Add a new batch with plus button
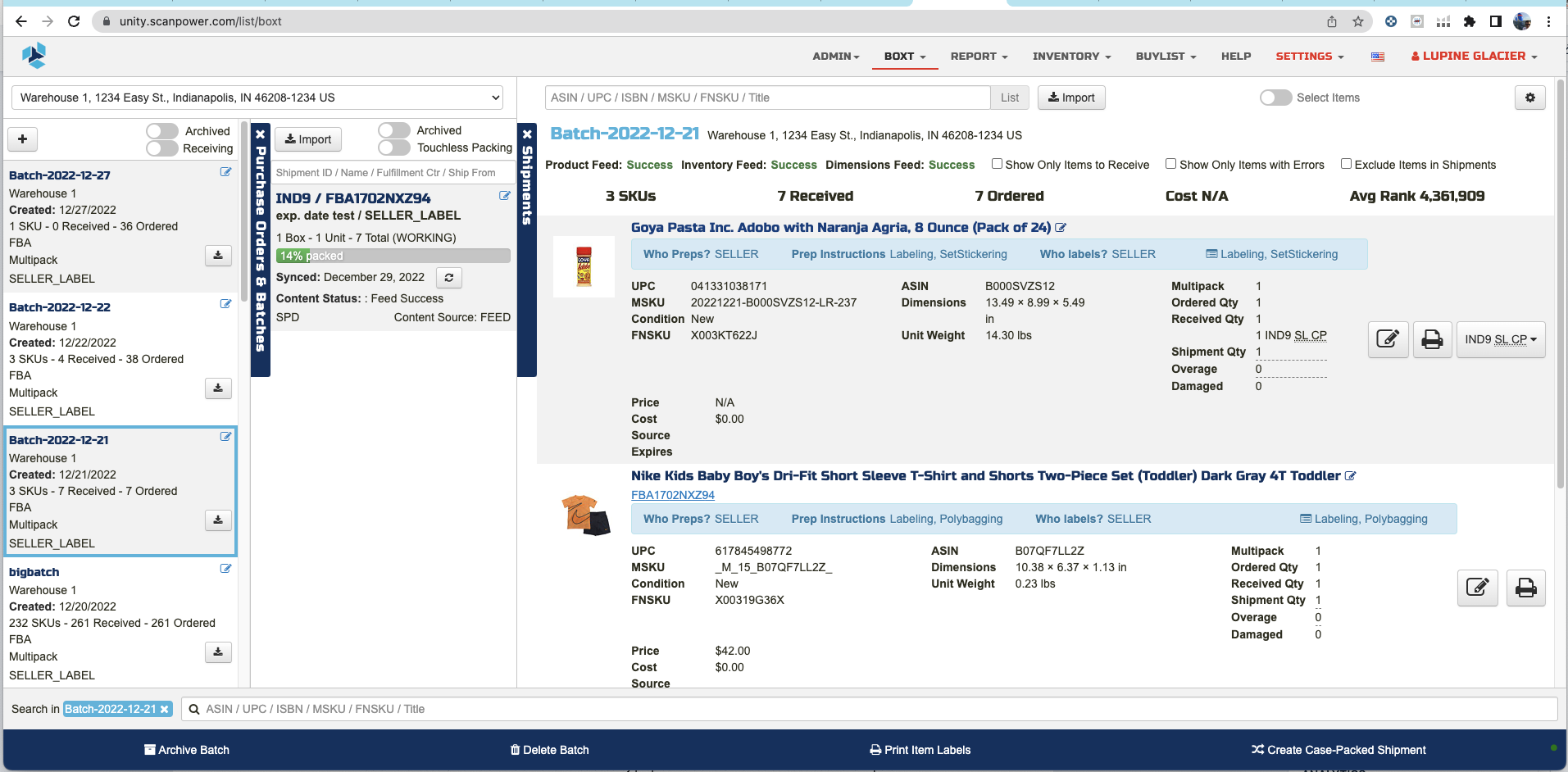 [x=23, y=139]
